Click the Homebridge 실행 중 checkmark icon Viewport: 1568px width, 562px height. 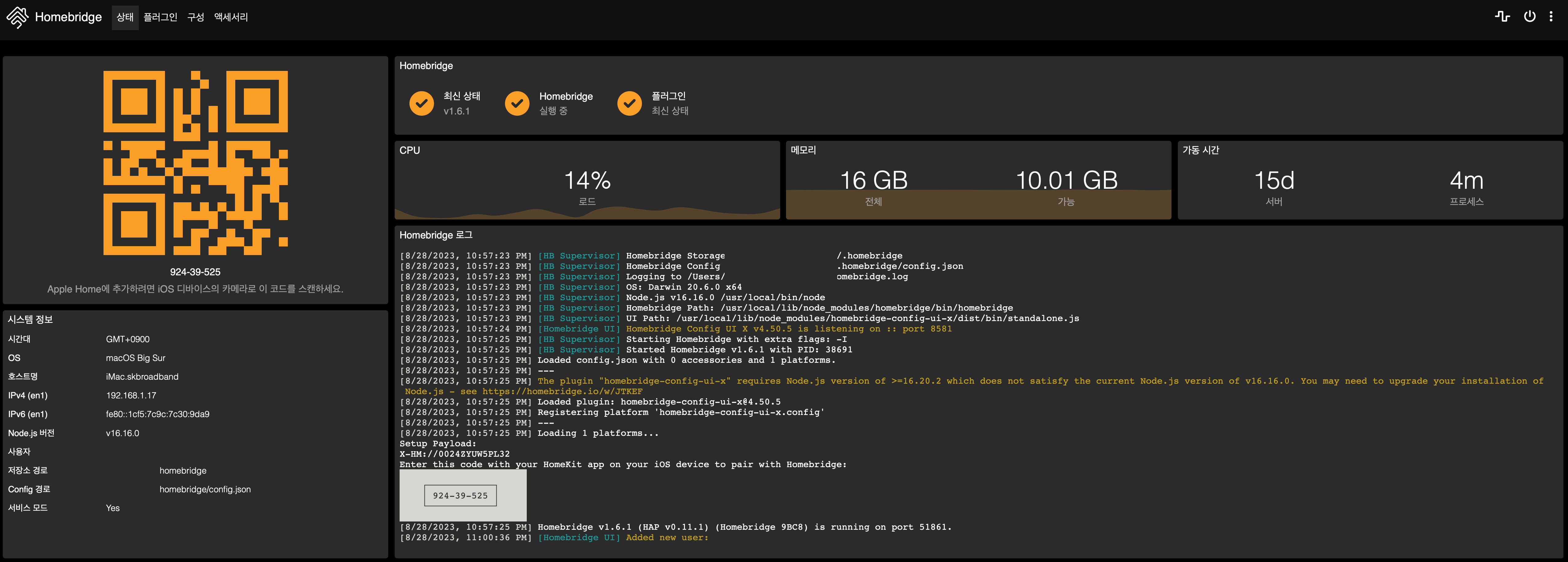[517, 103]
